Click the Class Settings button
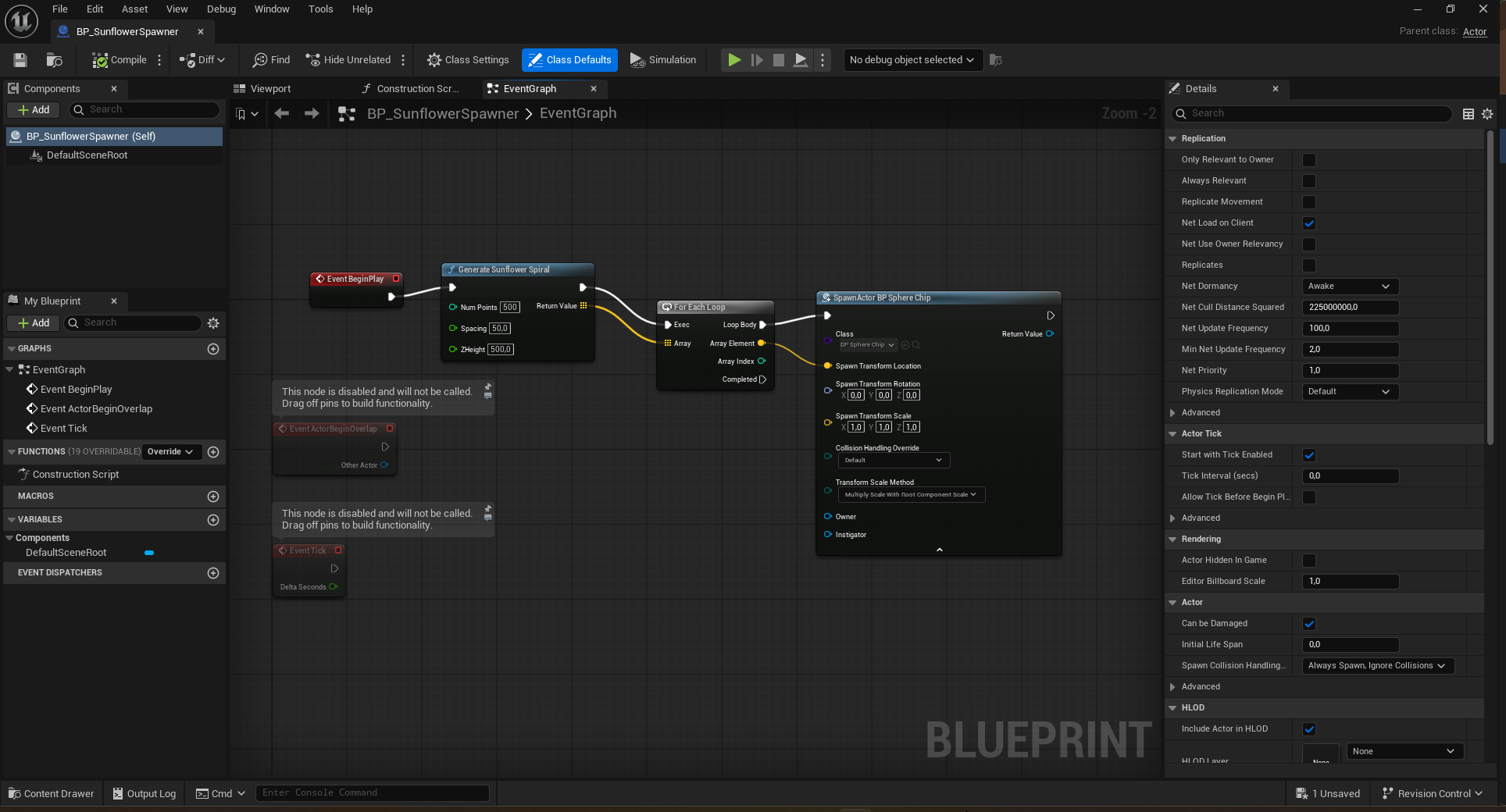Viewport: 1506px width, 812px height. (468, 60)
